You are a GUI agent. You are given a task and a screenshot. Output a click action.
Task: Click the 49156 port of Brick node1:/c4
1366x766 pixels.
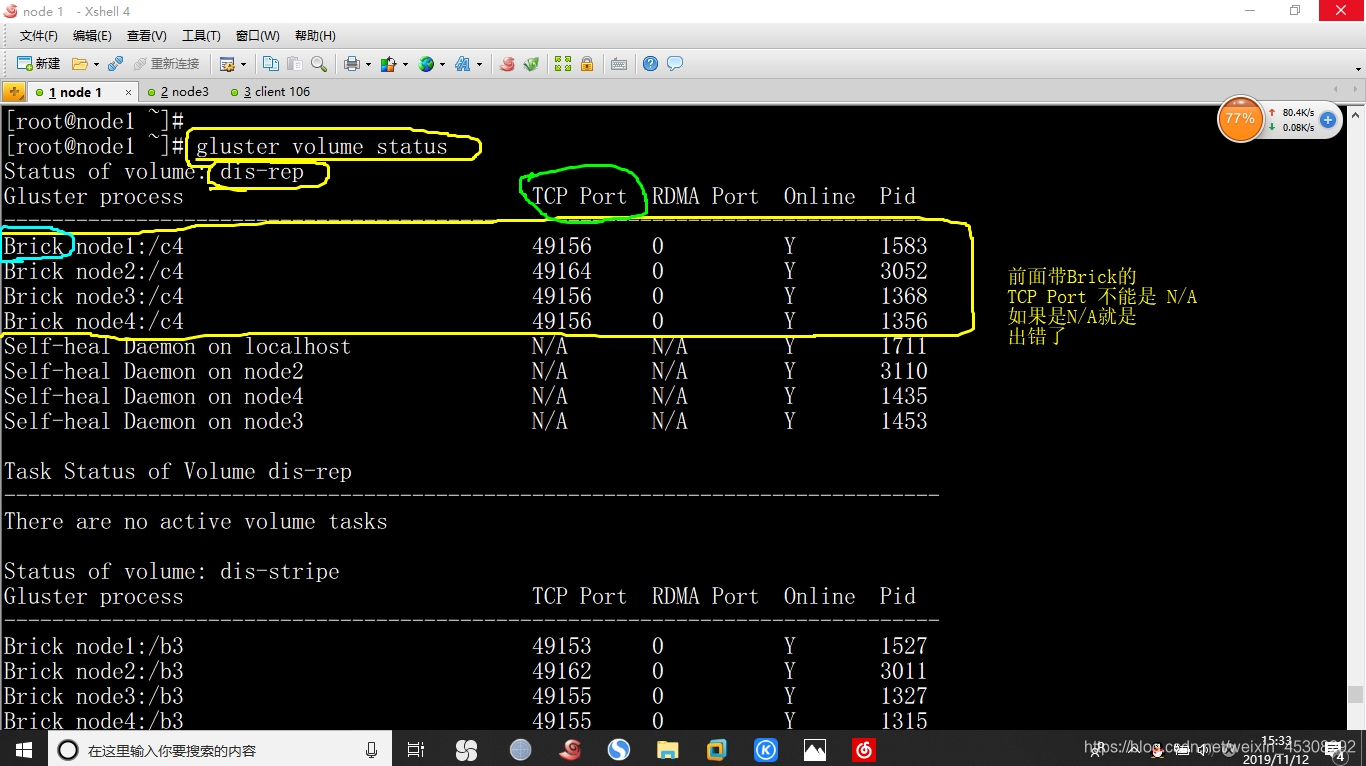(562, 246)
